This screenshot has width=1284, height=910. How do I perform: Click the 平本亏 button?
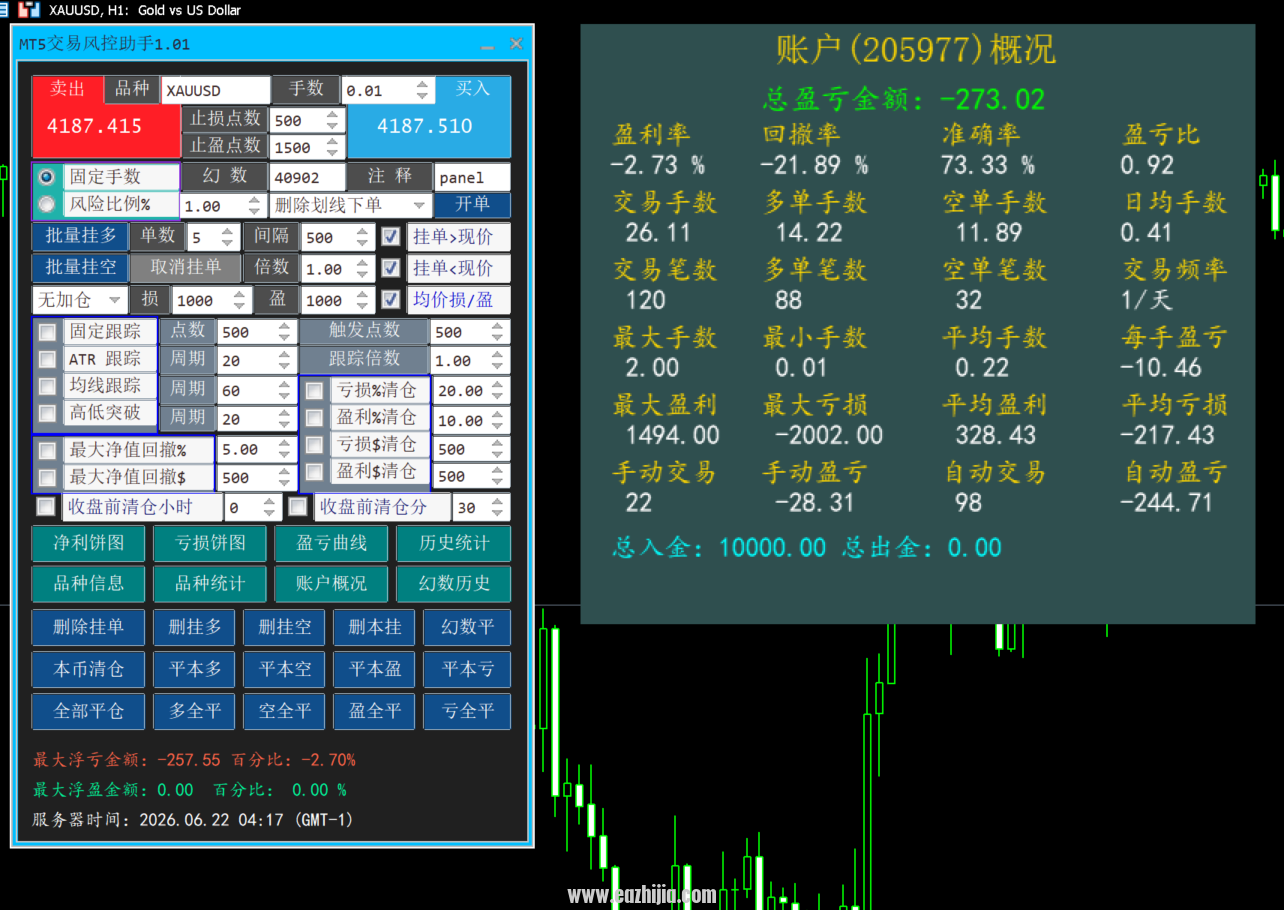[468, 670]
